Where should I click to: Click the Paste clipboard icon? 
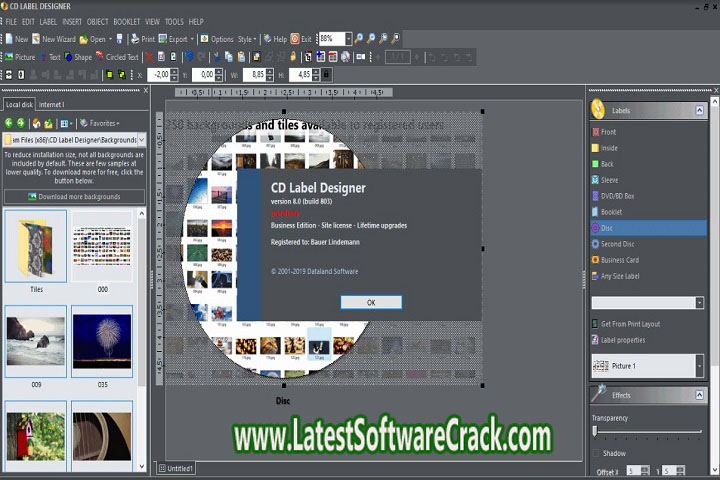pyautogui.click(x=241, y=57)
